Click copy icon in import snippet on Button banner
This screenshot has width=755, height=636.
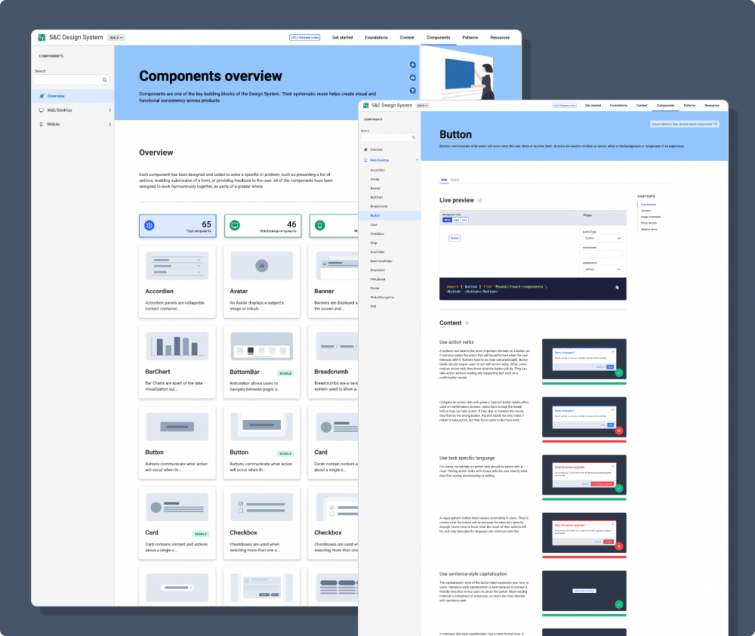point(716,124)
